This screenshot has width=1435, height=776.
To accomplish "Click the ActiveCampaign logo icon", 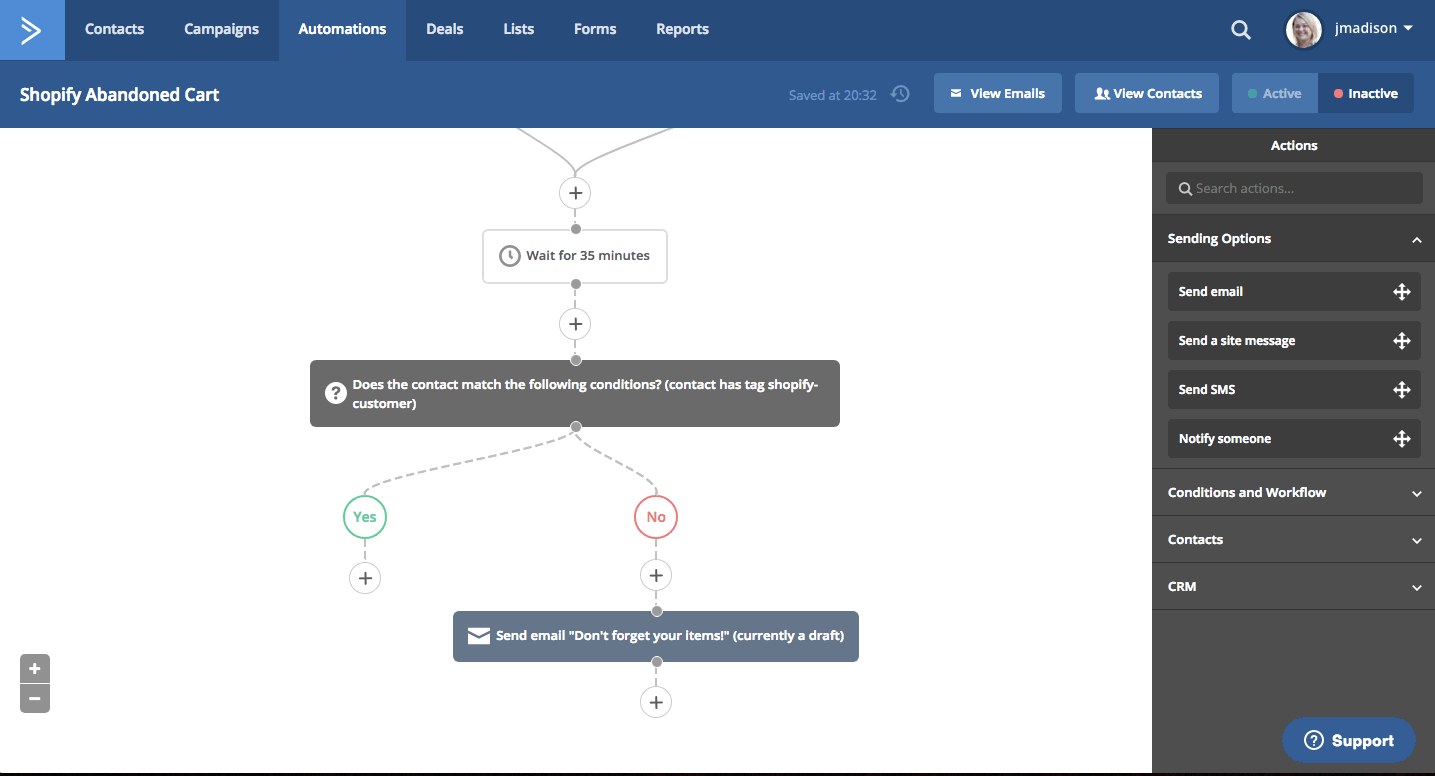I will coord(32,30).
